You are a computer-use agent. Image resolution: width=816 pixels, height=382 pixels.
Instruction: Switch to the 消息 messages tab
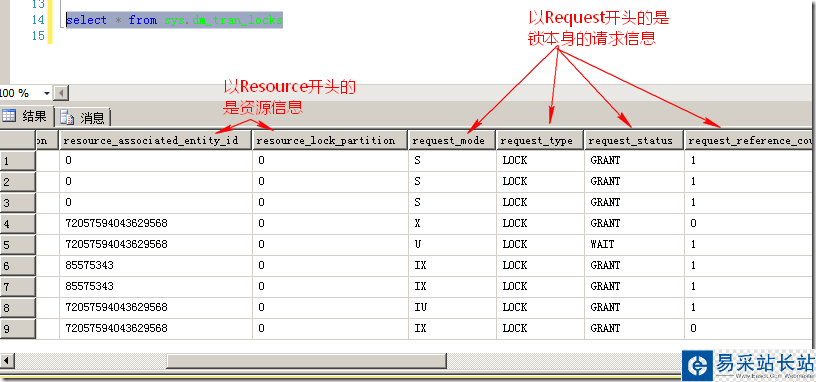pos(83,118)
